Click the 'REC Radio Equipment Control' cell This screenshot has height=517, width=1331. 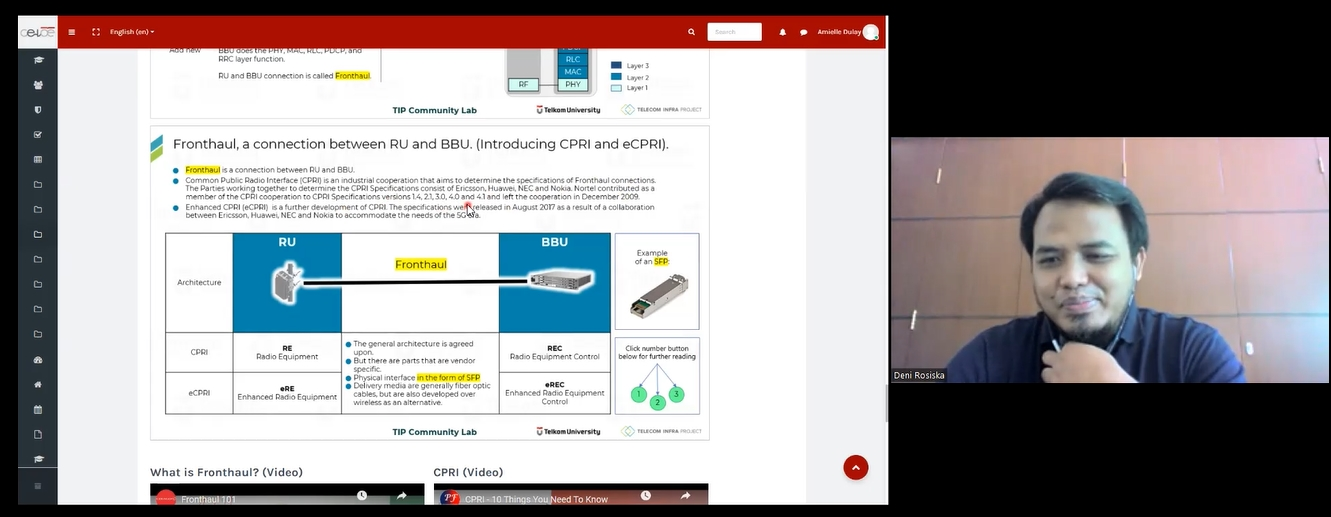(554, 352)
